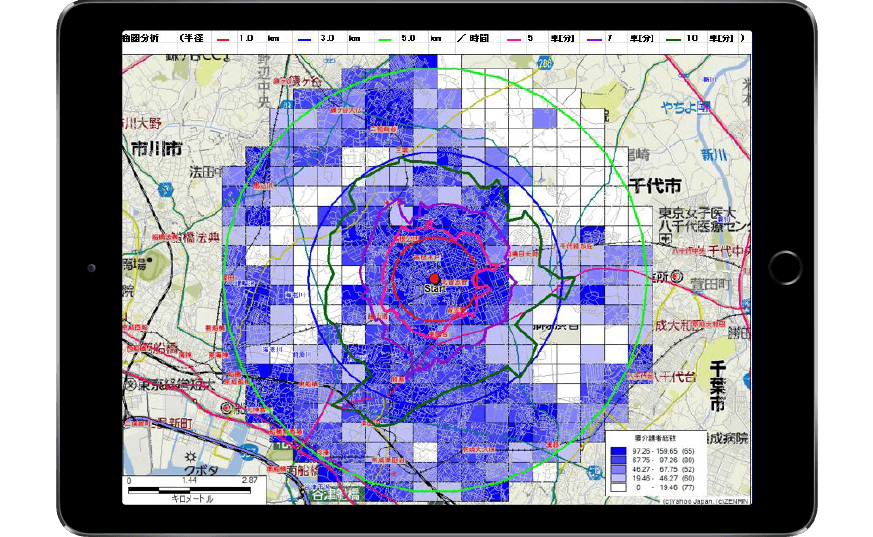Tap the iPad front camera dot
Screen dimensions: 873x537
coord(91,268)
